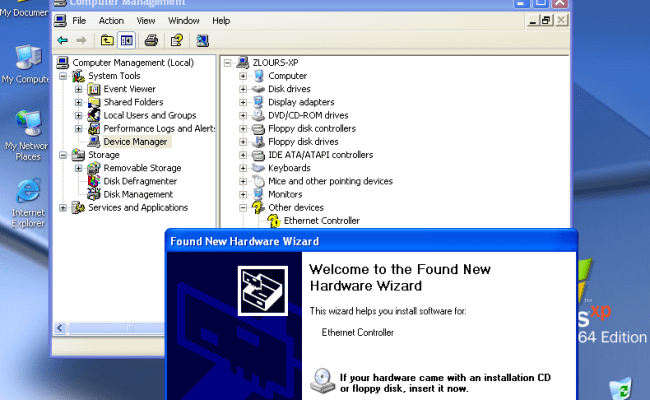Click the Scan for hardware changes icon

[x=202, y=40]
